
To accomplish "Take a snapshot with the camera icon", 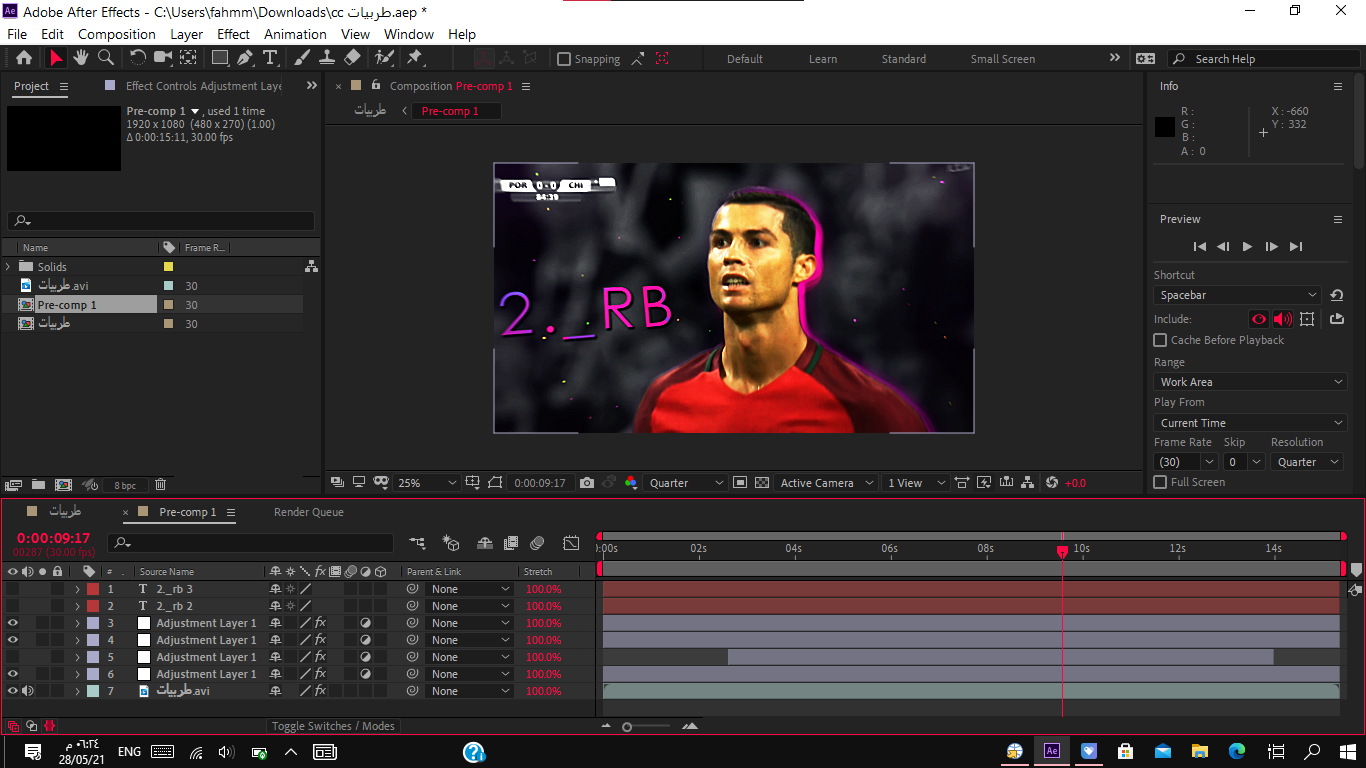I will [x=587, y=483].
